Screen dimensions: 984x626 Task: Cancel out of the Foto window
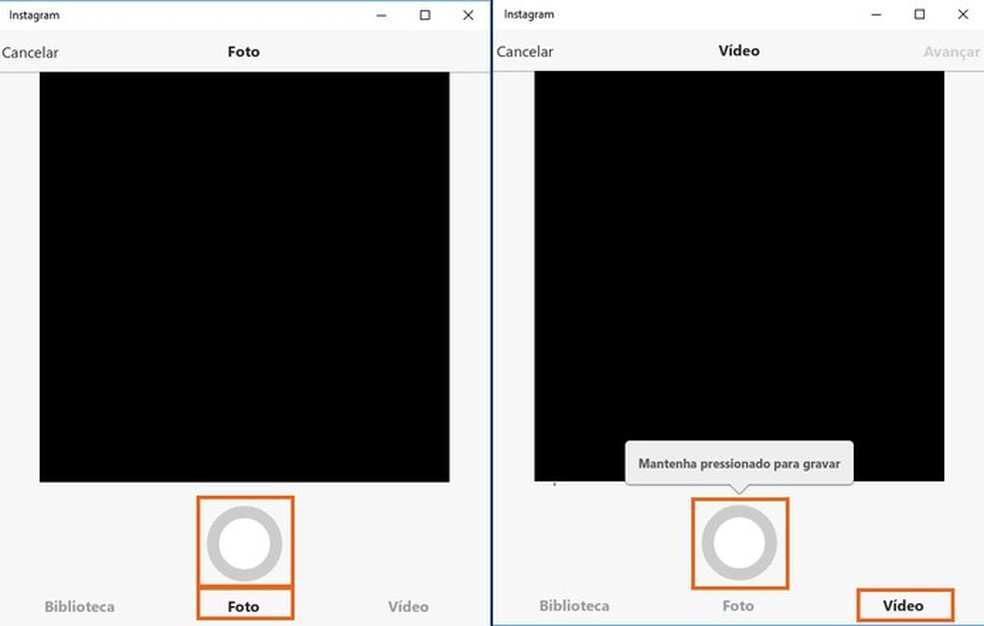point(30,53)
